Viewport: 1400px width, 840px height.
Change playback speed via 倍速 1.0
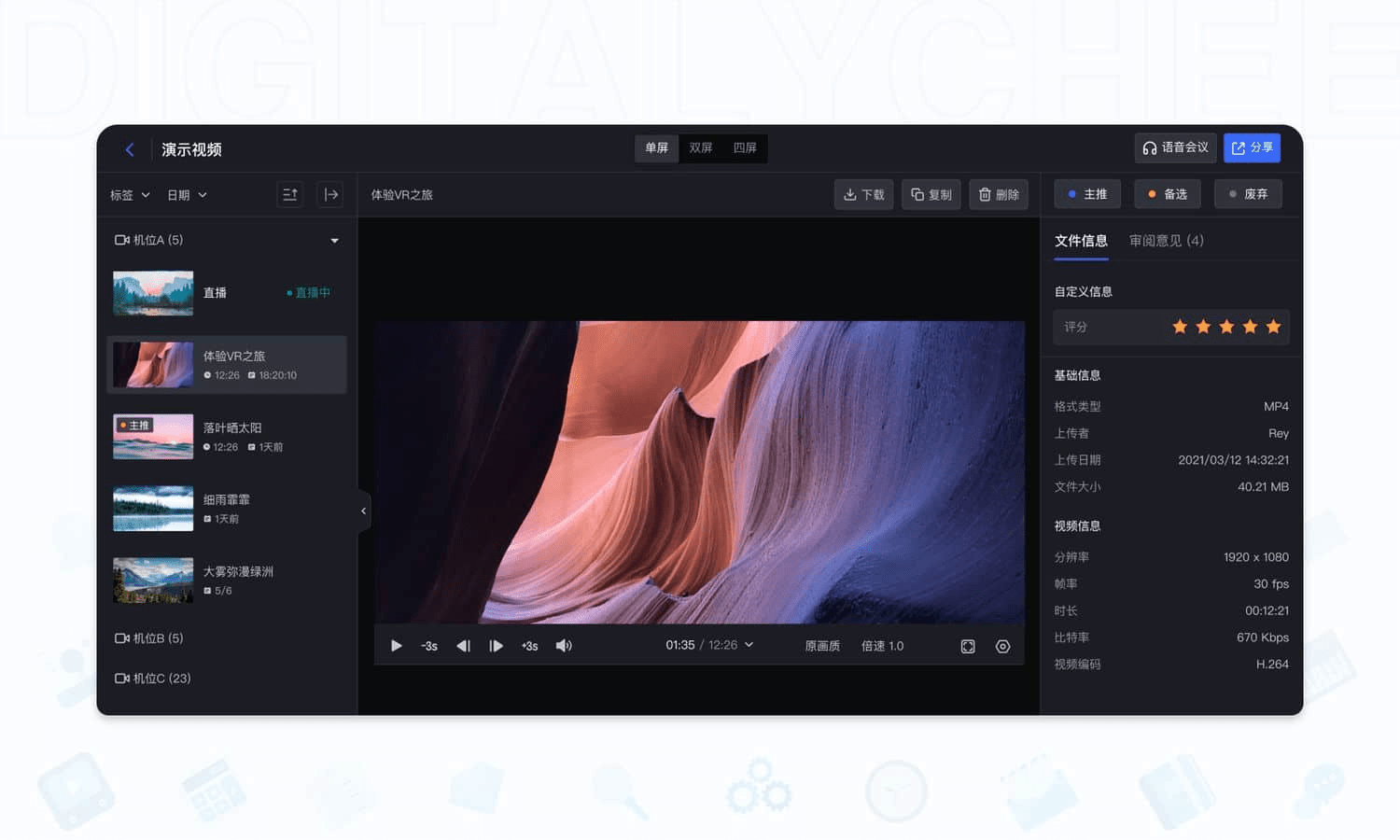pos(881,645)
